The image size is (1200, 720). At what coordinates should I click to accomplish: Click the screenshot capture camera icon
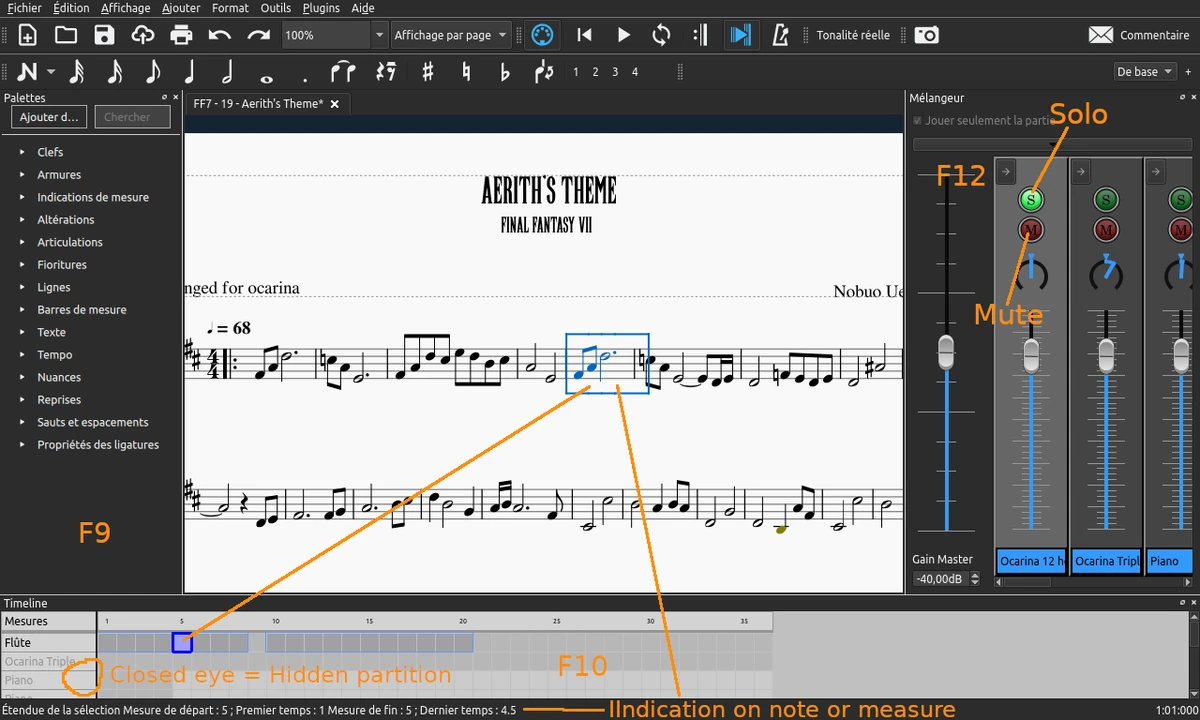click(x=926, y=34)
